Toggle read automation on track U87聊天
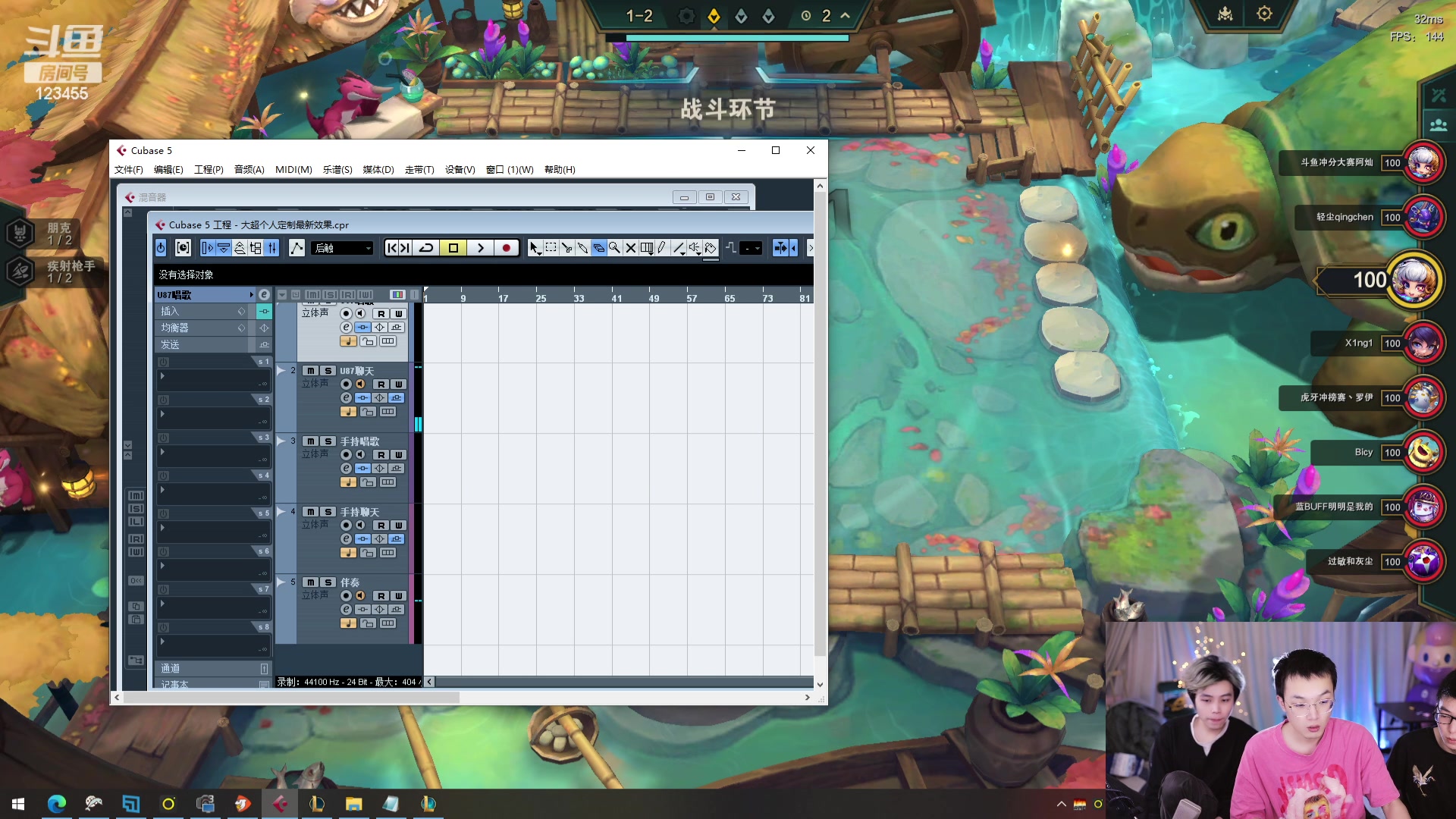 381,384
